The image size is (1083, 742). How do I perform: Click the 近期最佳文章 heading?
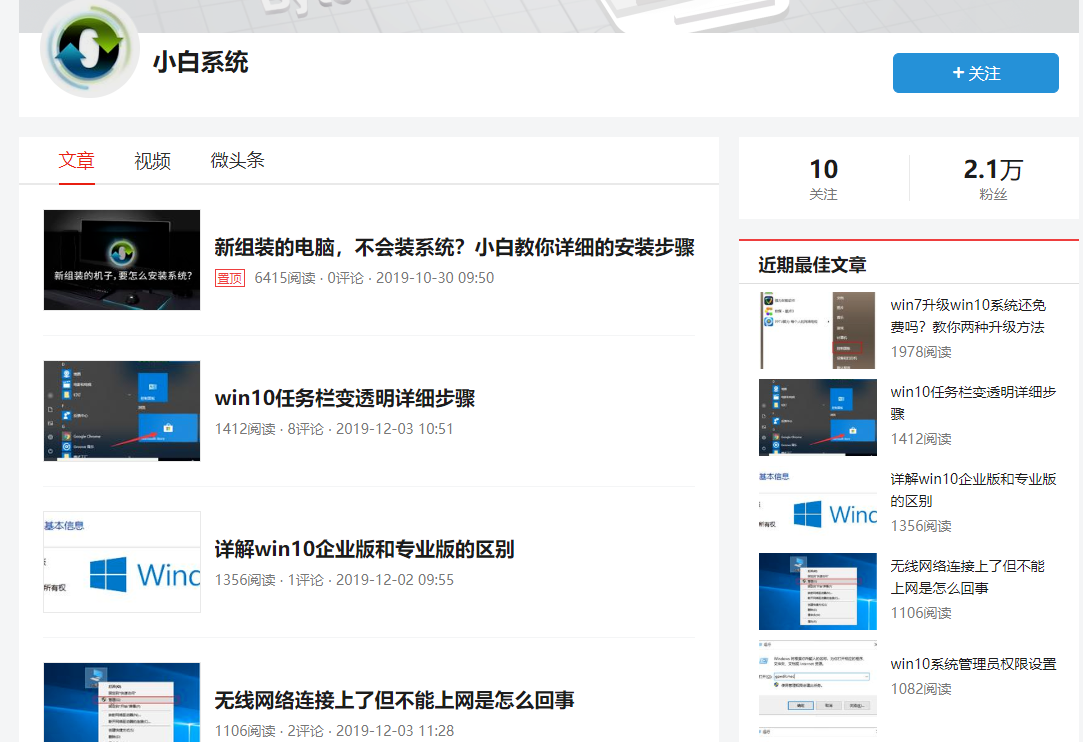pyautogui.click(x=812, y=265)
